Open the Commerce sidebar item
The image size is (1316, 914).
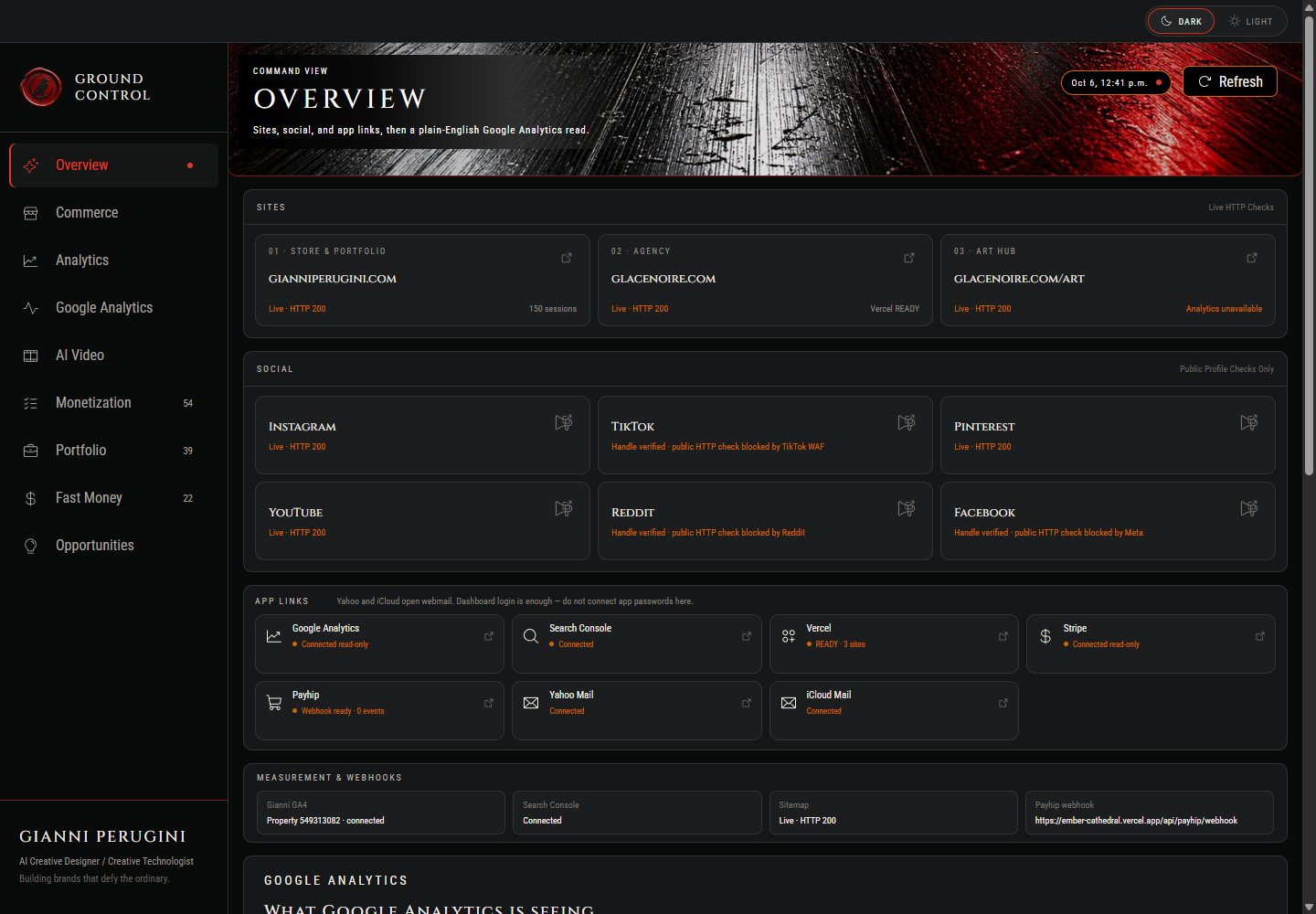pyautogui.click(x=113, y=213)
